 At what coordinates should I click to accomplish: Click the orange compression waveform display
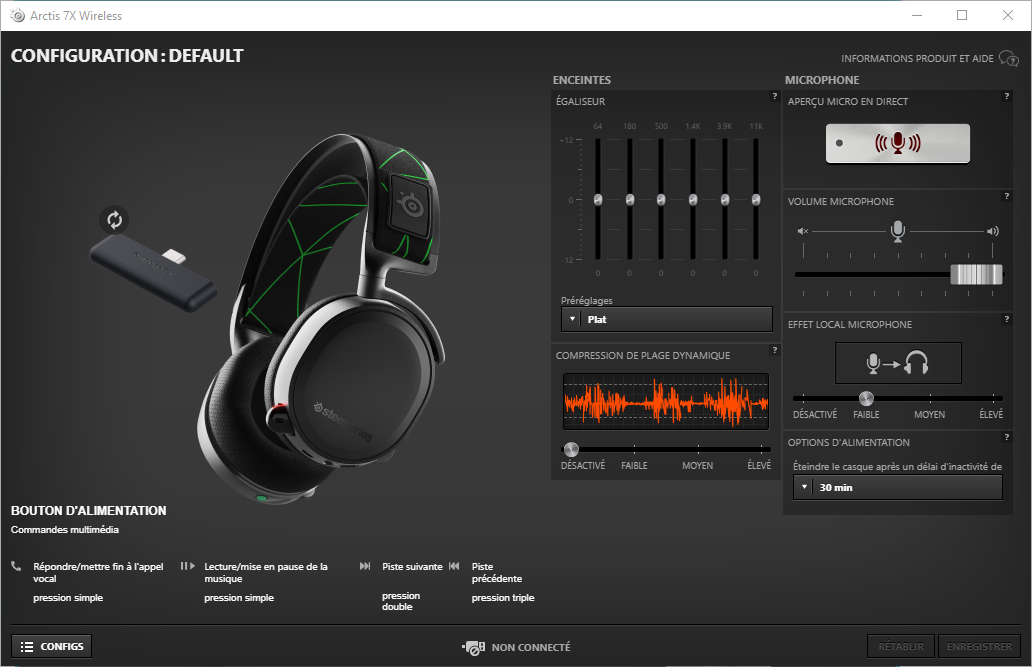point(666,402)
